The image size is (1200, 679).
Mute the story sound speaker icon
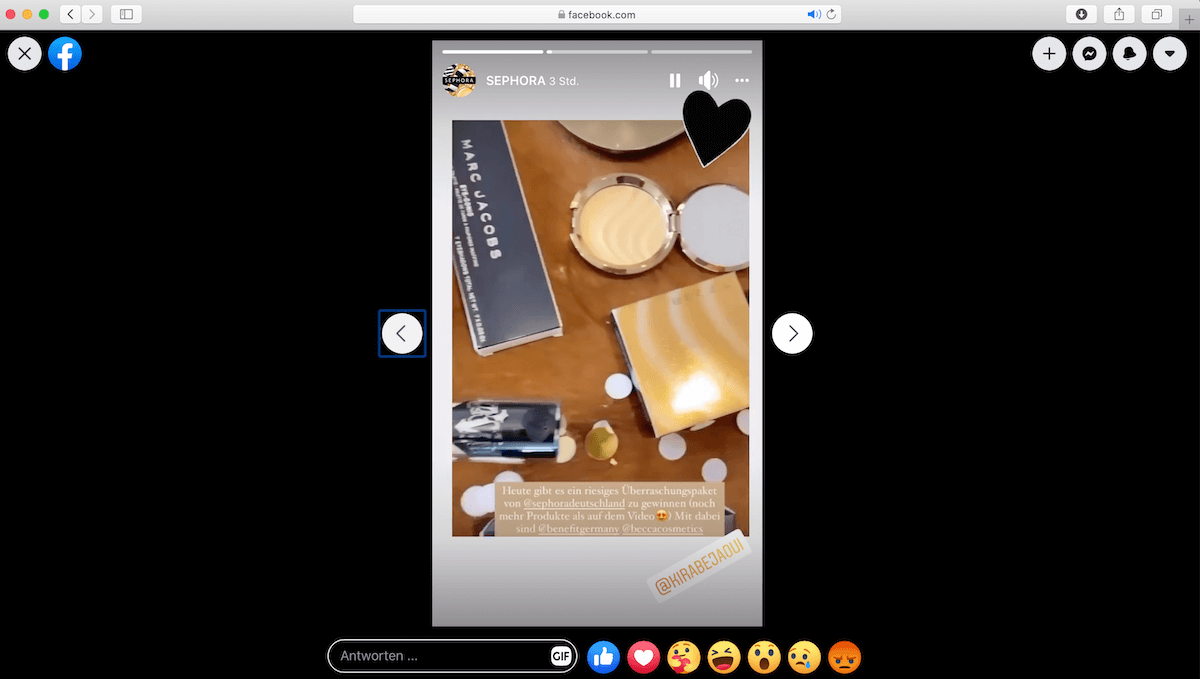[708, 80]
